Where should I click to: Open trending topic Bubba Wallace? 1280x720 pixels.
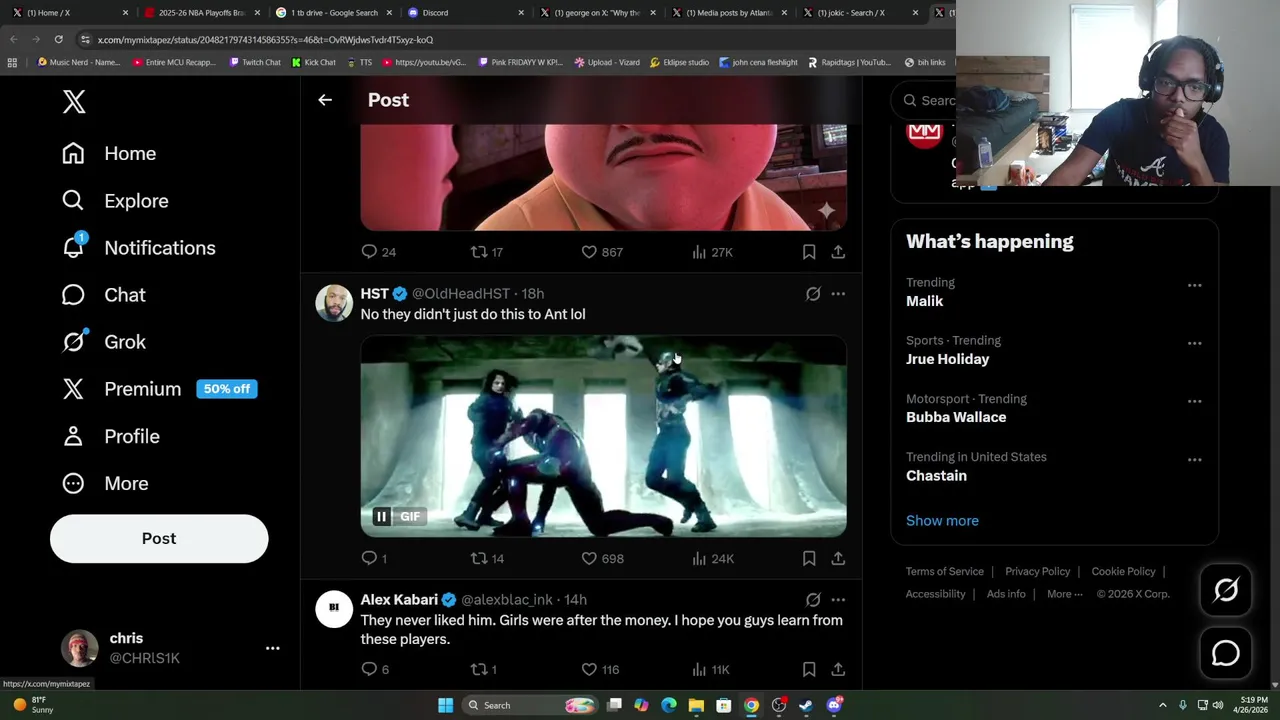(956, 417)
